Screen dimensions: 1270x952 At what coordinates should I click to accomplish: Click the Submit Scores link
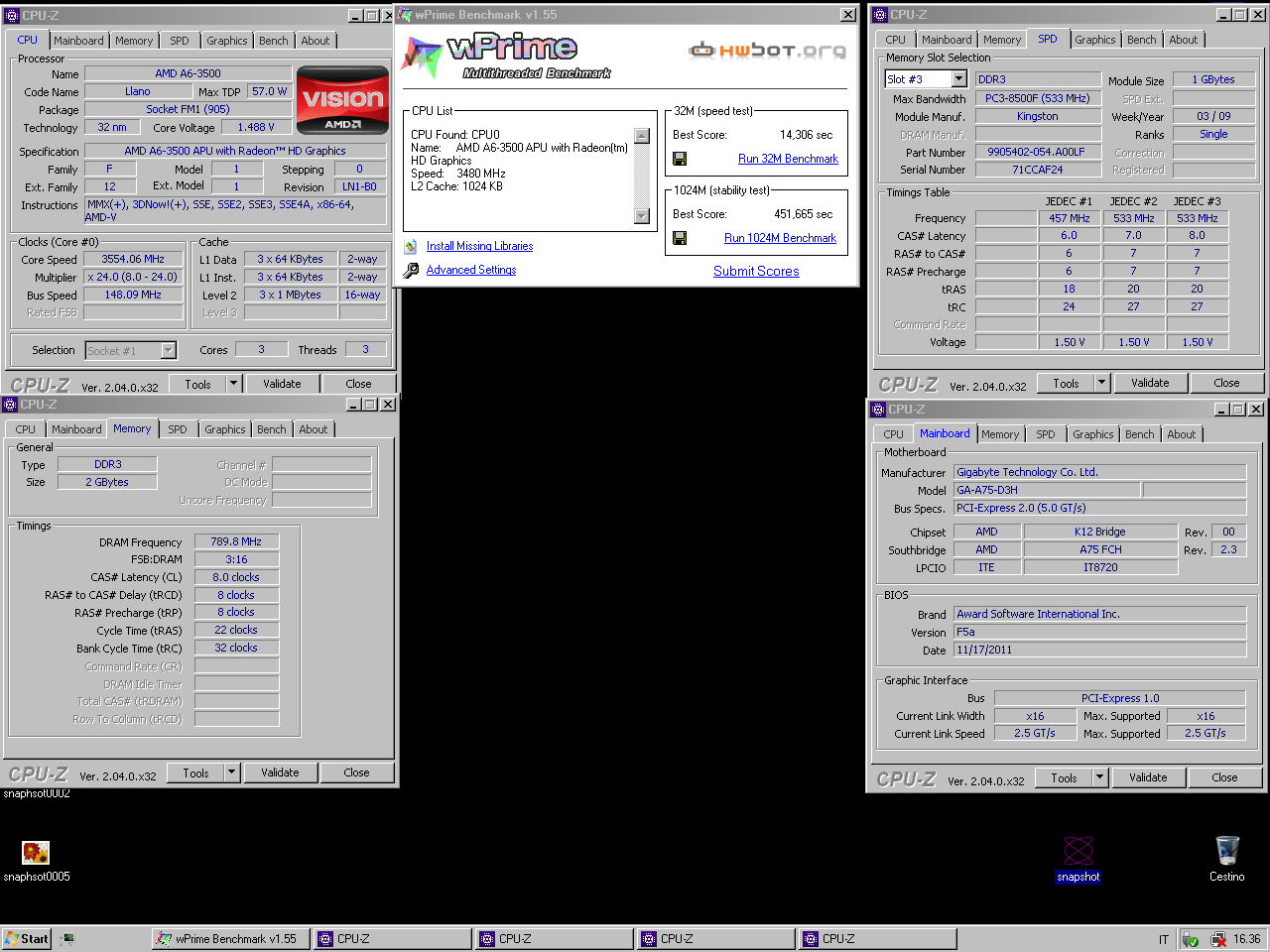pyautogui.click(x=756, y=271)
